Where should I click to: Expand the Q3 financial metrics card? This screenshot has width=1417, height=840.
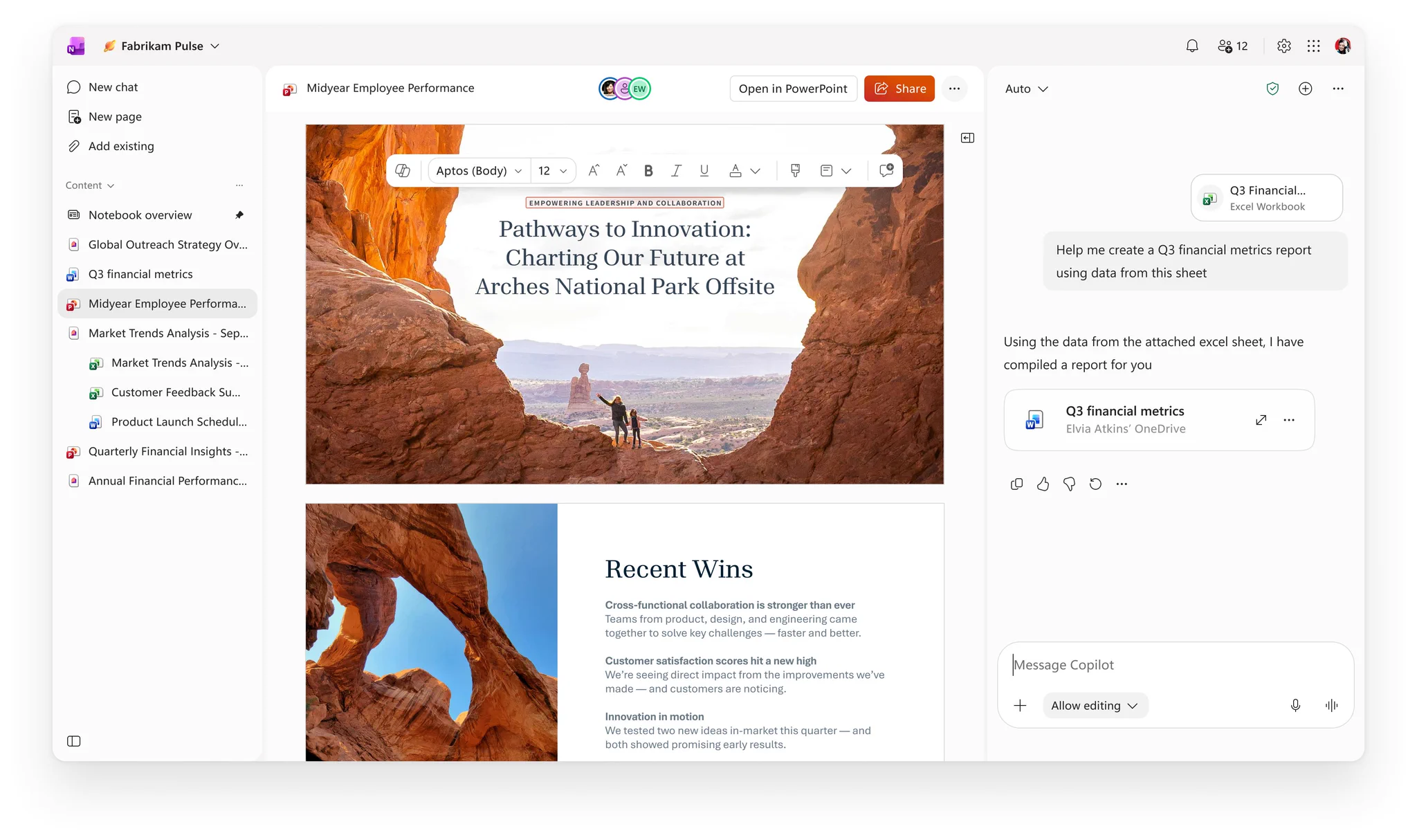click(x=1261, y=420)
